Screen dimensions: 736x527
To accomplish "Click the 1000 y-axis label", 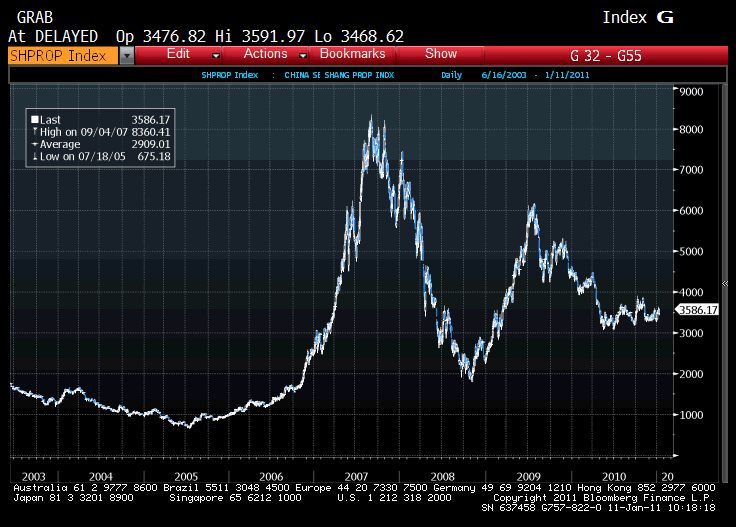I will click(691, 415).
